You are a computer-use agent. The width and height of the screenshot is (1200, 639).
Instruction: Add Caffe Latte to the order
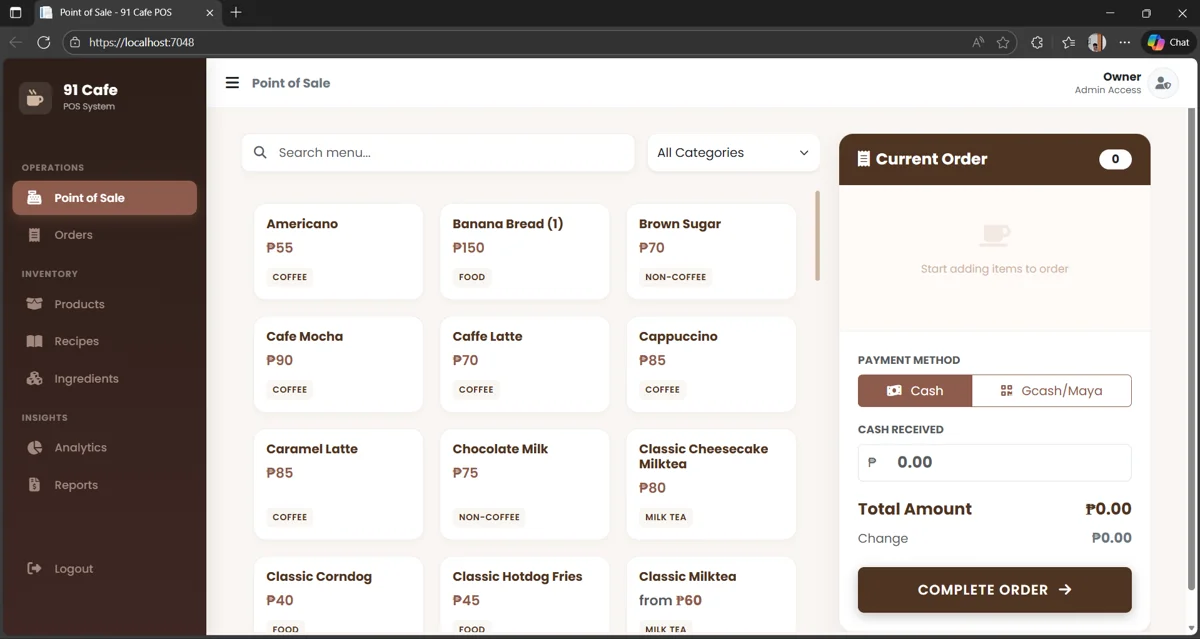pos(524,364)
